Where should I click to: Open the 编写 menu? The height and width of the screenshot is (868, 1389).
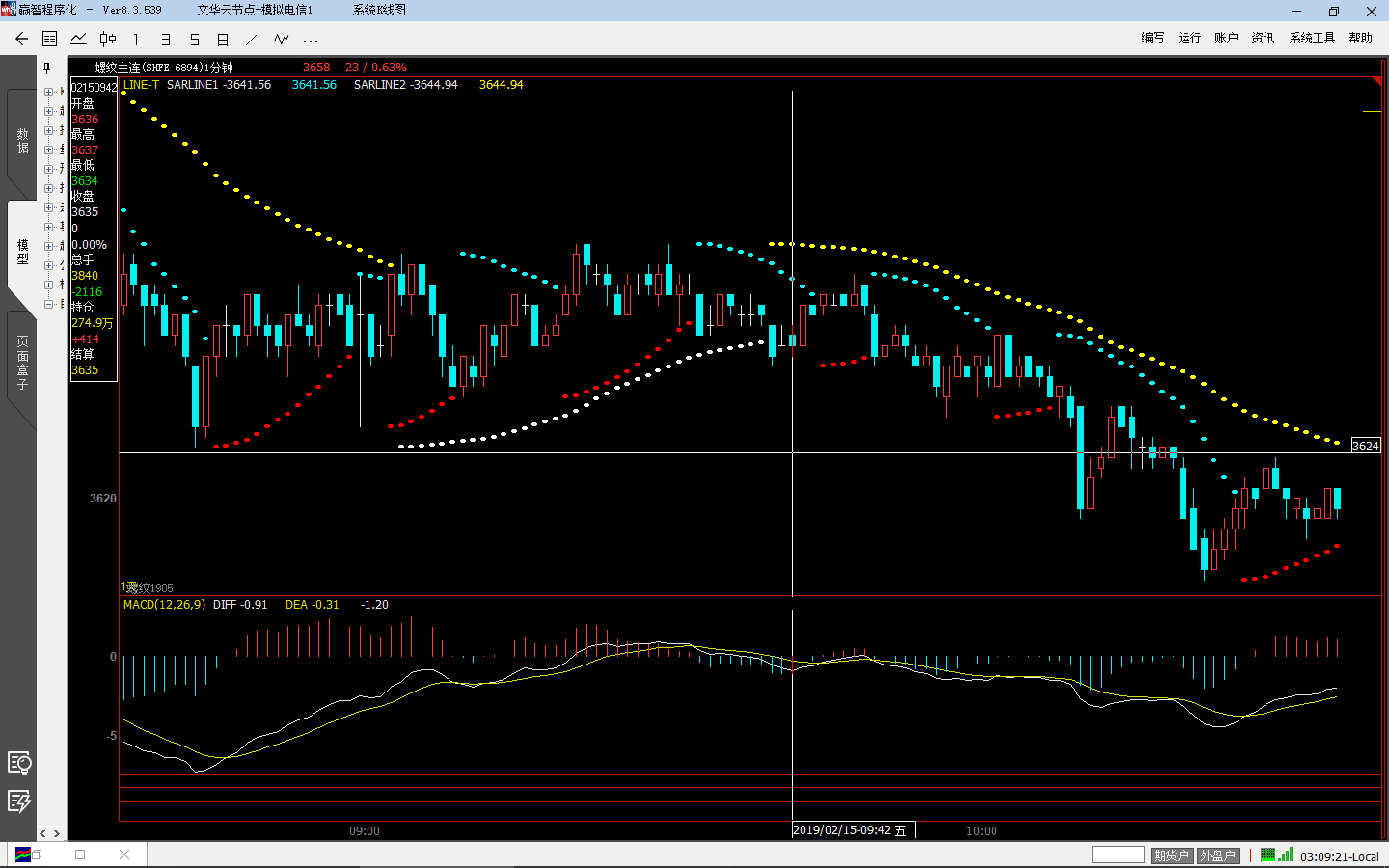(x=1153, y=38)
